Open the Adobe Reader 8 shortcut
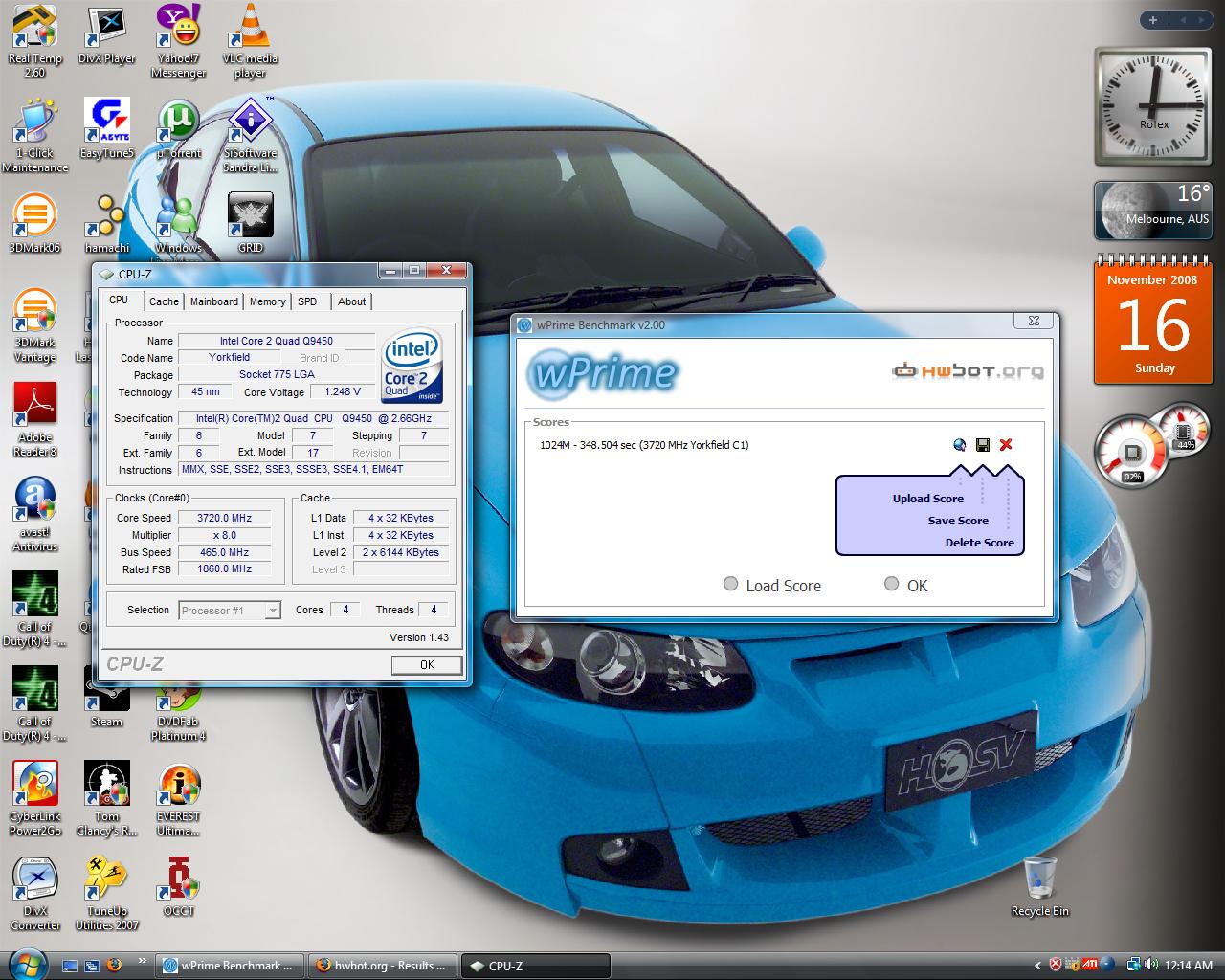1225x980 pixels. (34, 420)
